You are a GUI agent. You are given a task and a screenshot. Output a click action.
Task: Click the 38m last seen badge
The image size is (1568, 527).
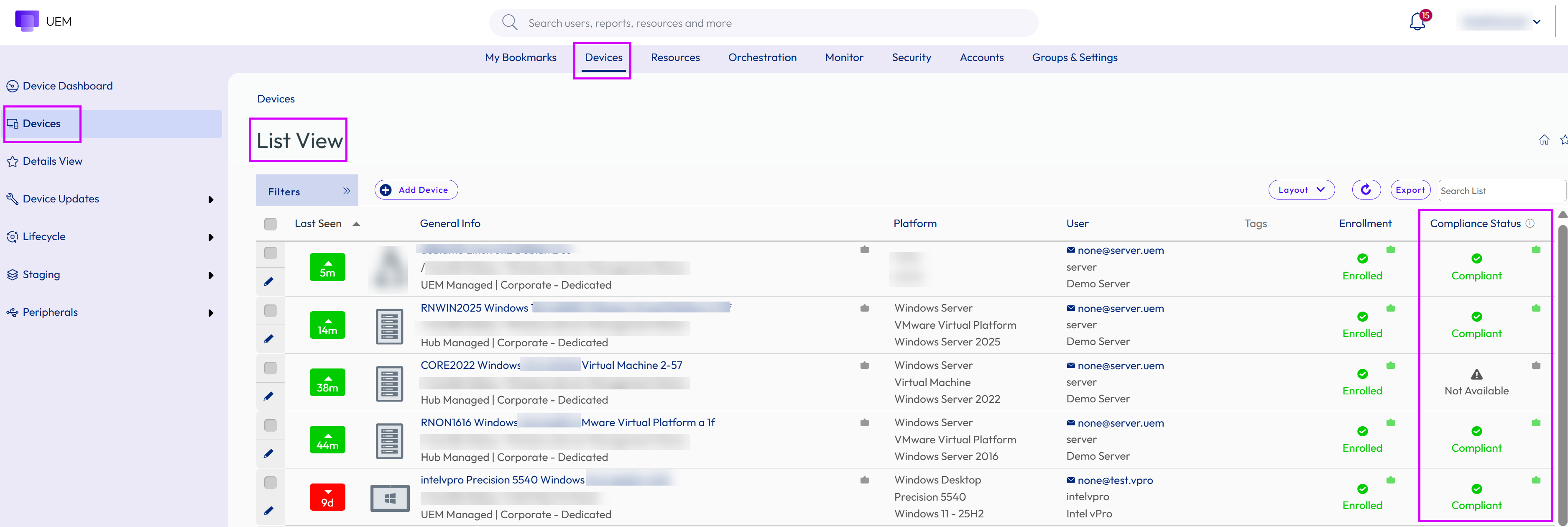pyautogui.click(x=327, y=382)
